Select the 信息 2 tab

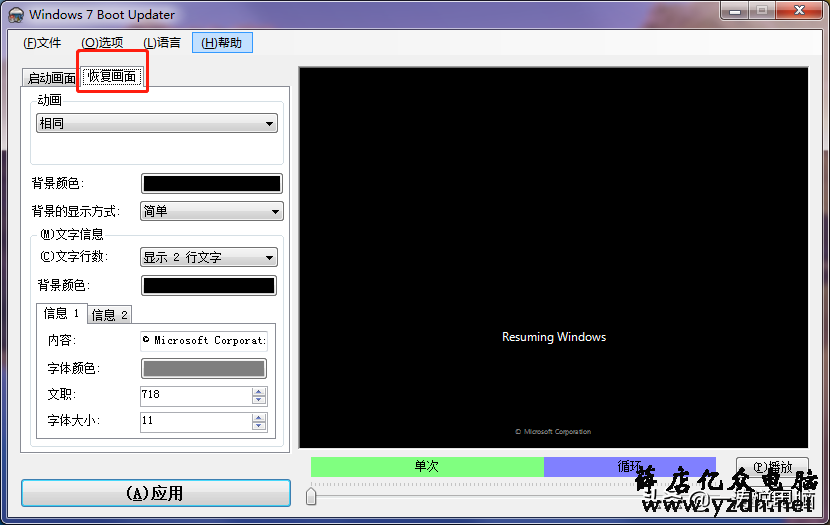tap(110, 315)
